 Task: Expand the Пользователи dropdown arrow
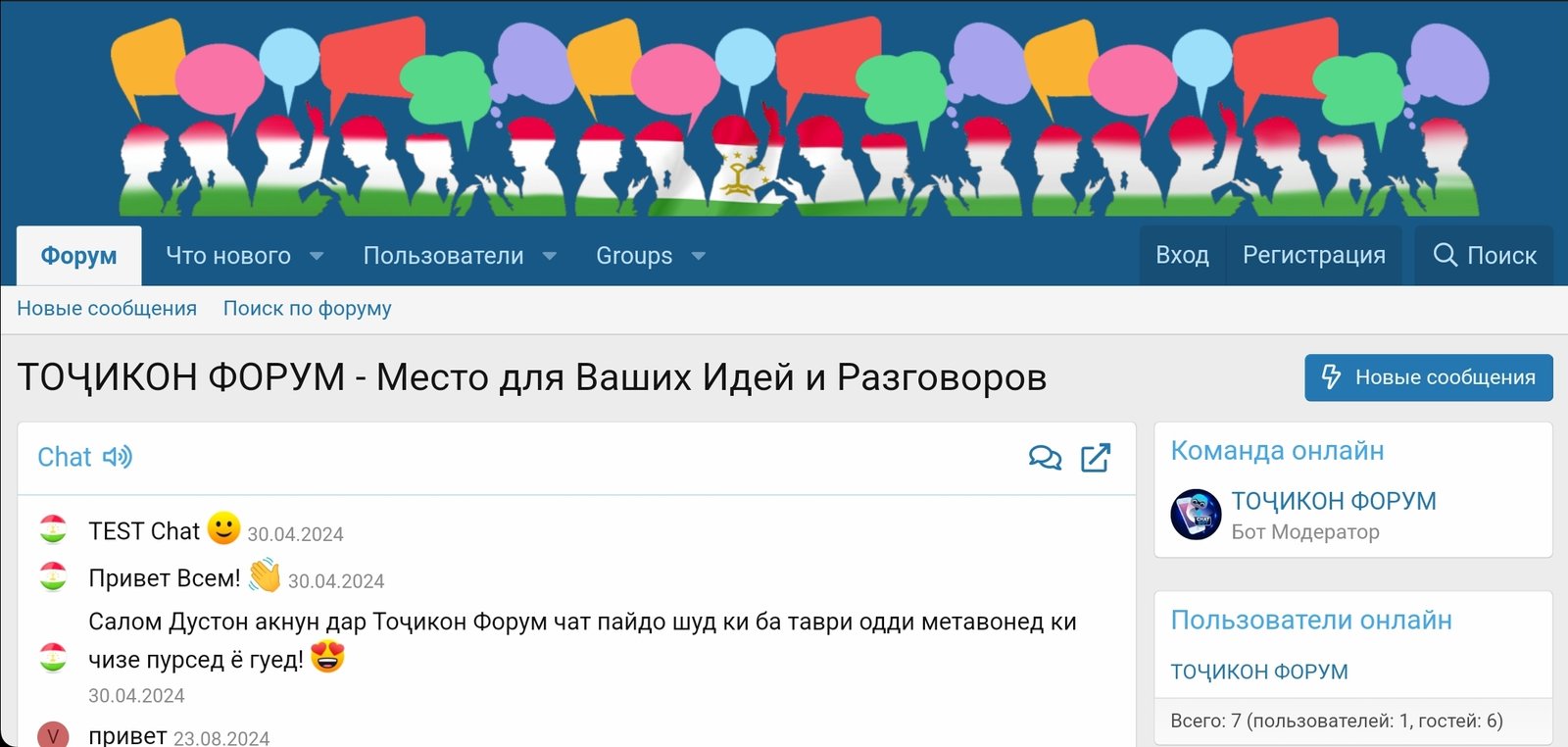click(550, 256)
